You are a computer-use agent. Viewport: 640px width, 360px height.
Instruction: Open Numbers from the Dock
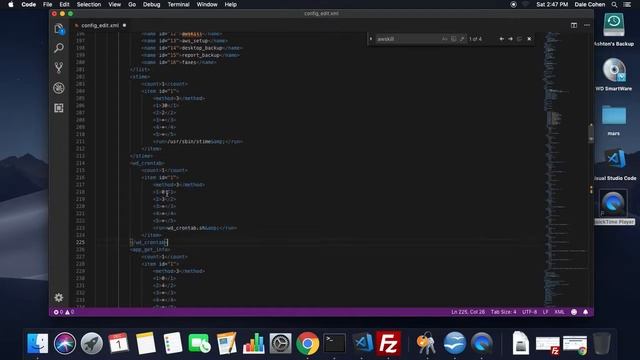[253, 343]
